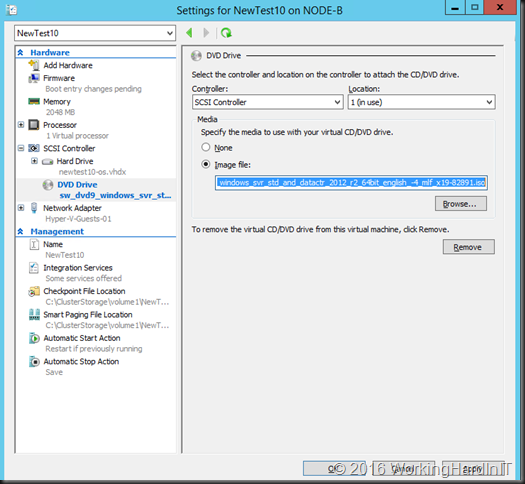The height and width of the screenshot is (484, 525).
Task: Select Firmware in the hardware tree
Action: (59, 78)
